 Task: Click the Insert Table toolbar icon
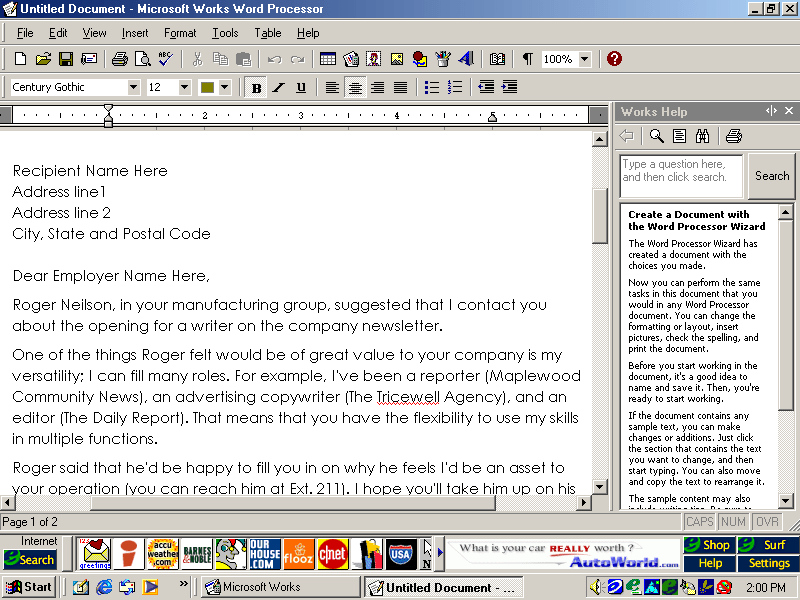click(327, 59)
